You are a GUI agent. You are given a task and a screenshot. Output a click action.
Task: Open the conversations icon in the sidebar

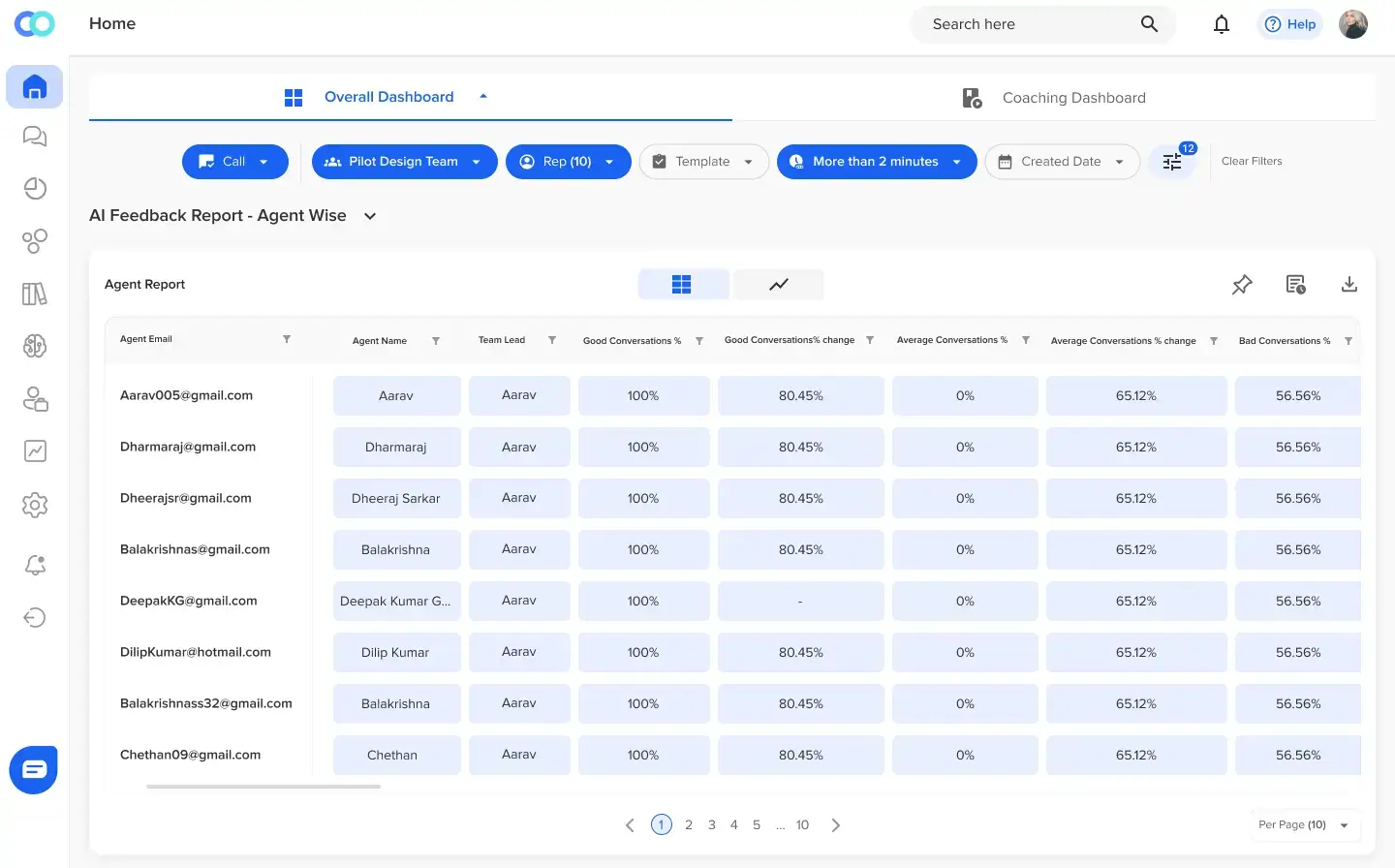34,136
